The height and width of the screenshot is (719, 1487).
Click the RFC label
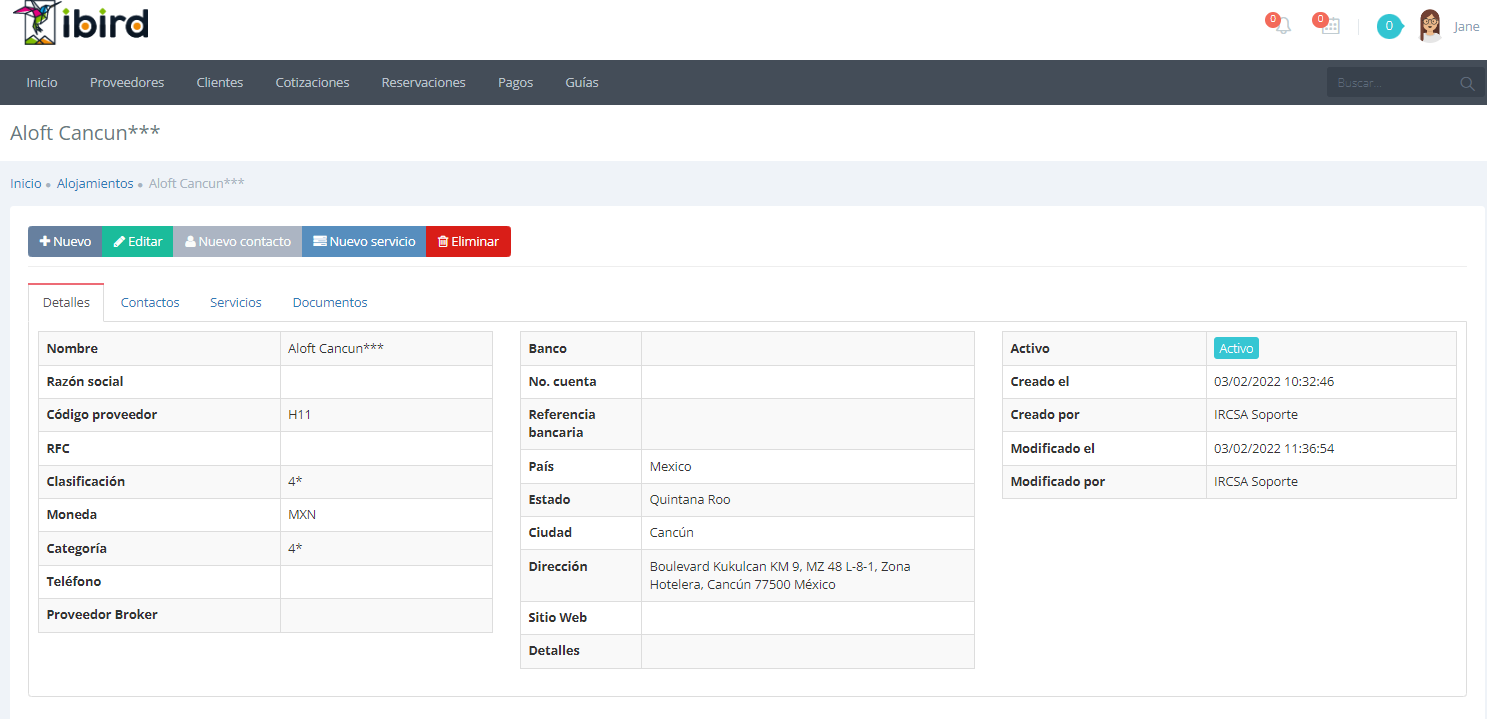click(x=58, y=449)
